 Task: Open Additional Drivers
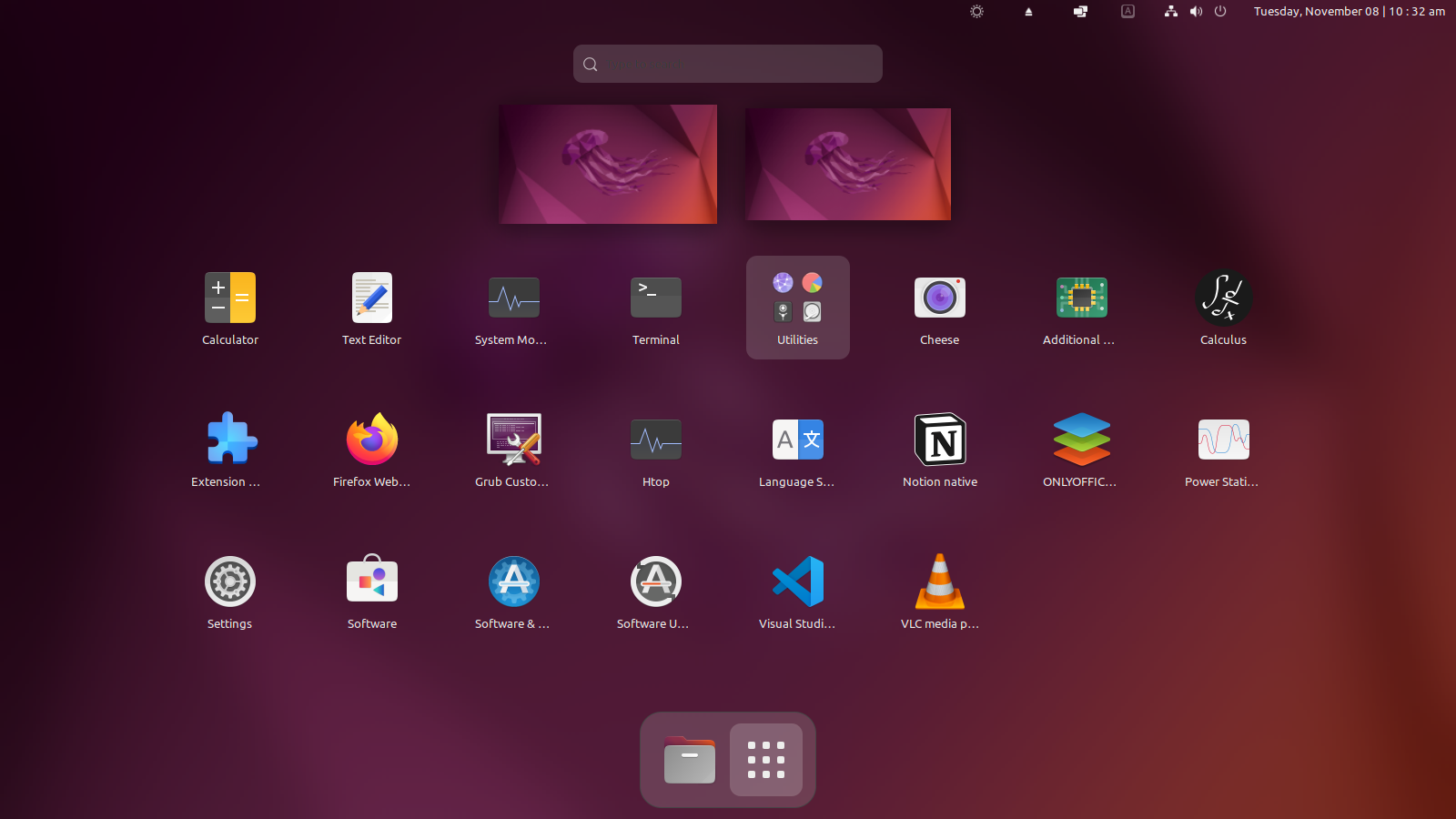click(x=1082, y=308)
